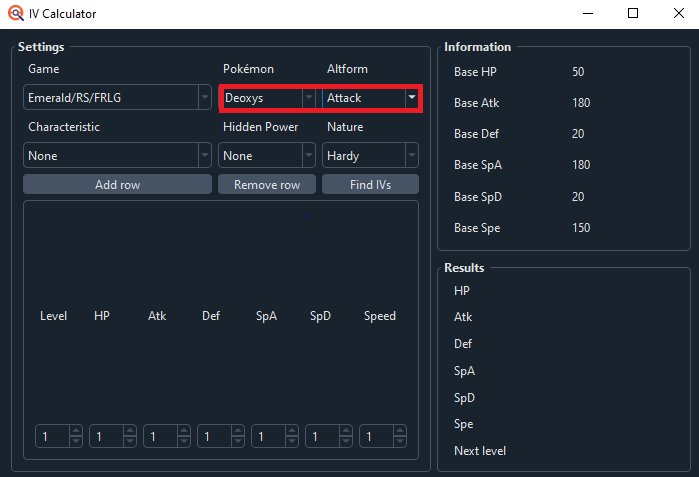Click the Remove row button
Screen dimensions: 699x477
point(267,184)
